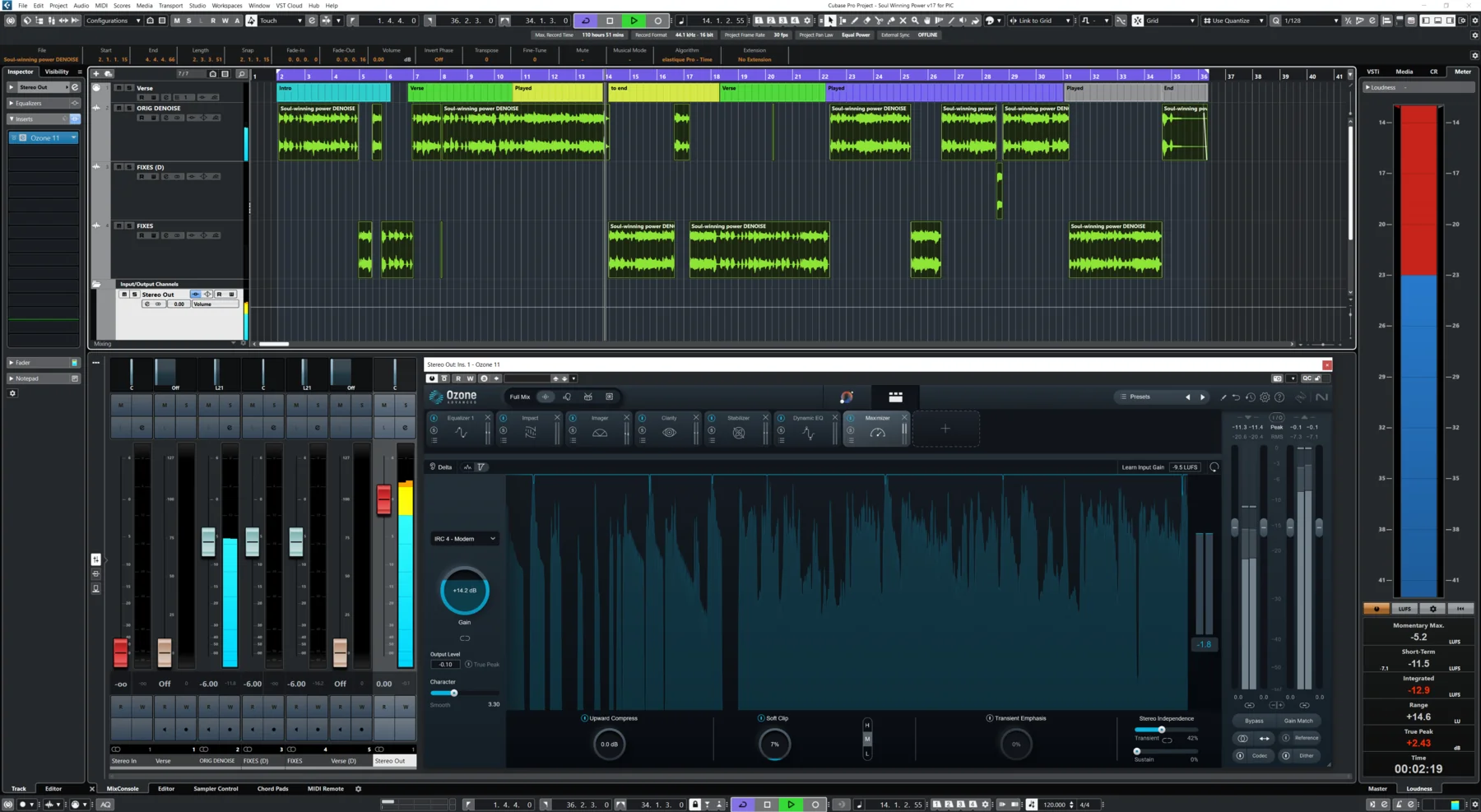Click the Ozone Dither button
This screenshot has height=812, width=1481.
pos(1301,755)
